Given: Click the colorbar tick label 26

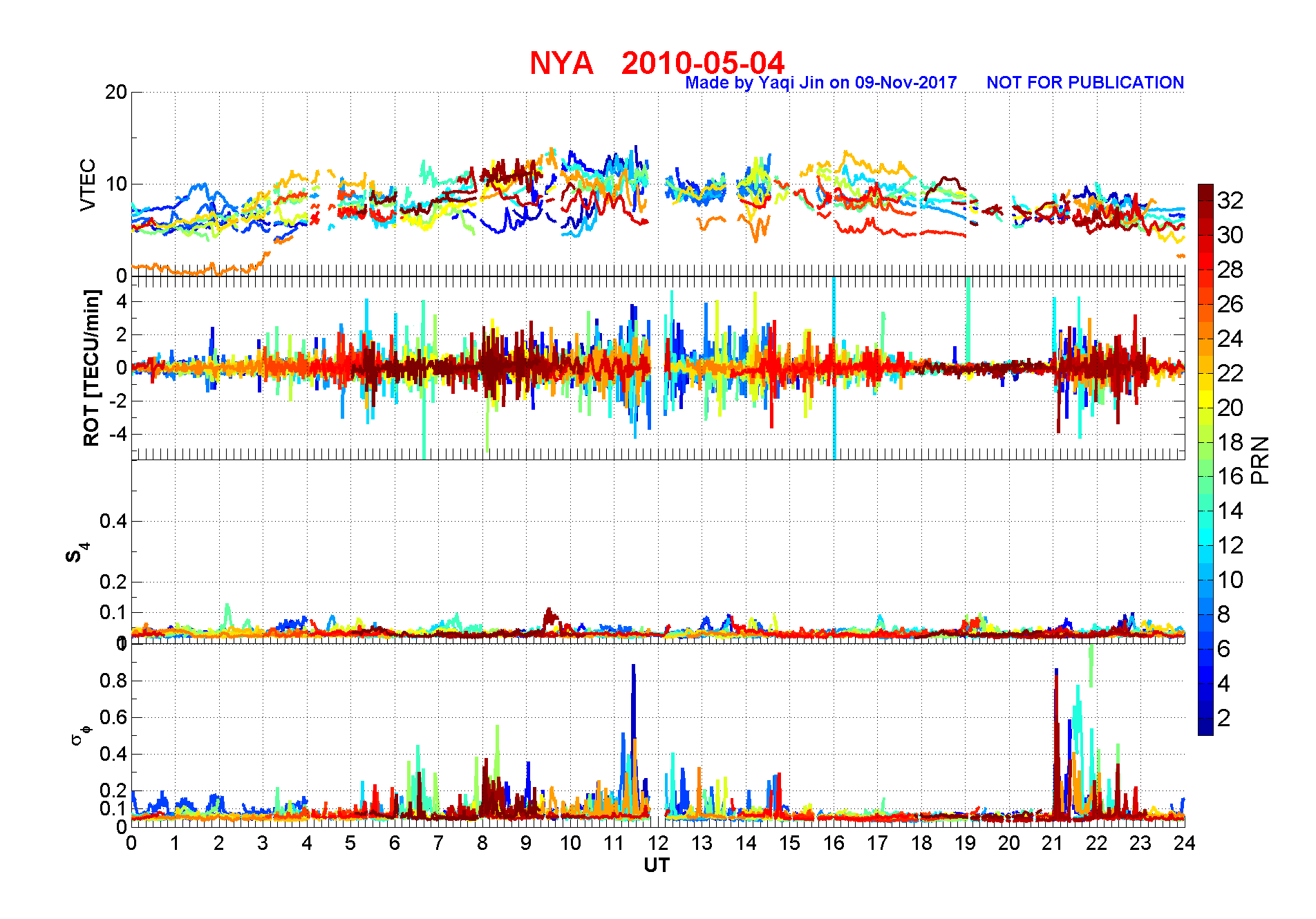Looking at the screenshot, I should pyautogui.click(x=1230, y=304).
